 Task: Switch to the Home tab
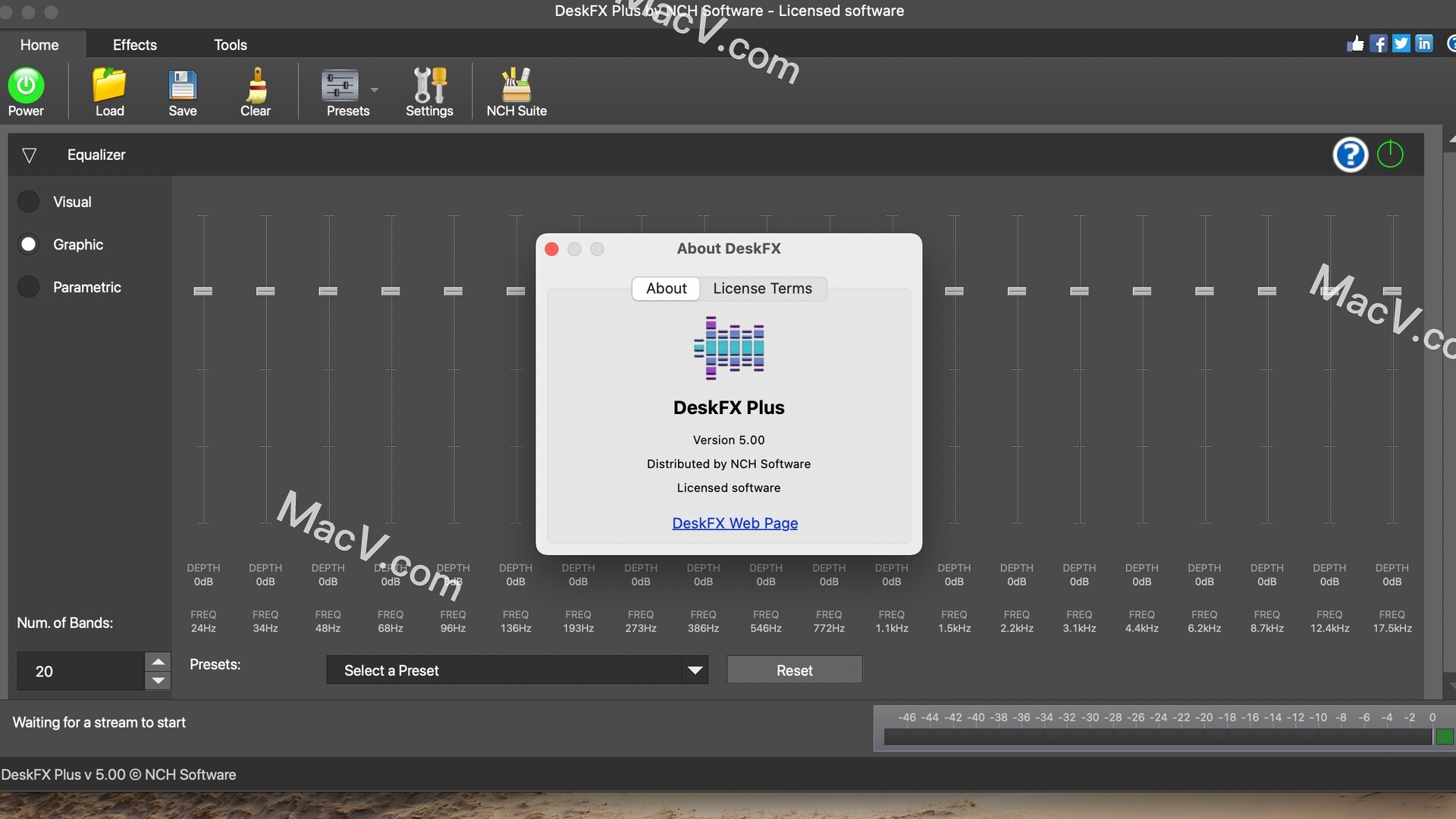(39, 45)
